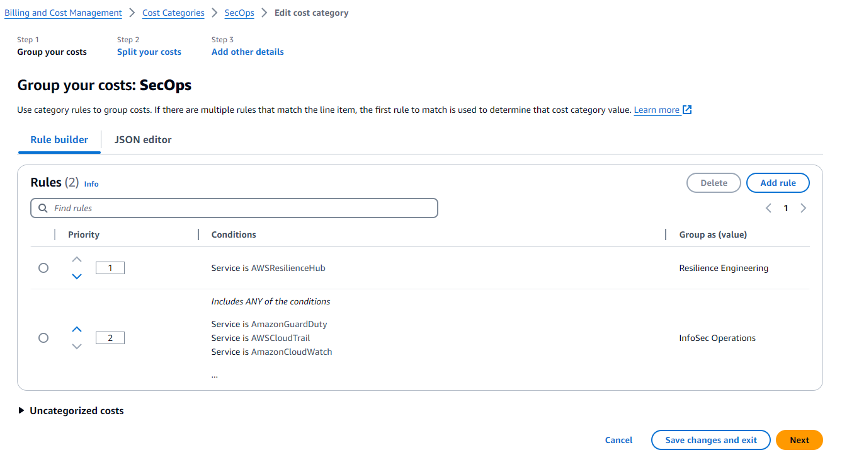Focus the Find rules search field

tap(240, 208)
